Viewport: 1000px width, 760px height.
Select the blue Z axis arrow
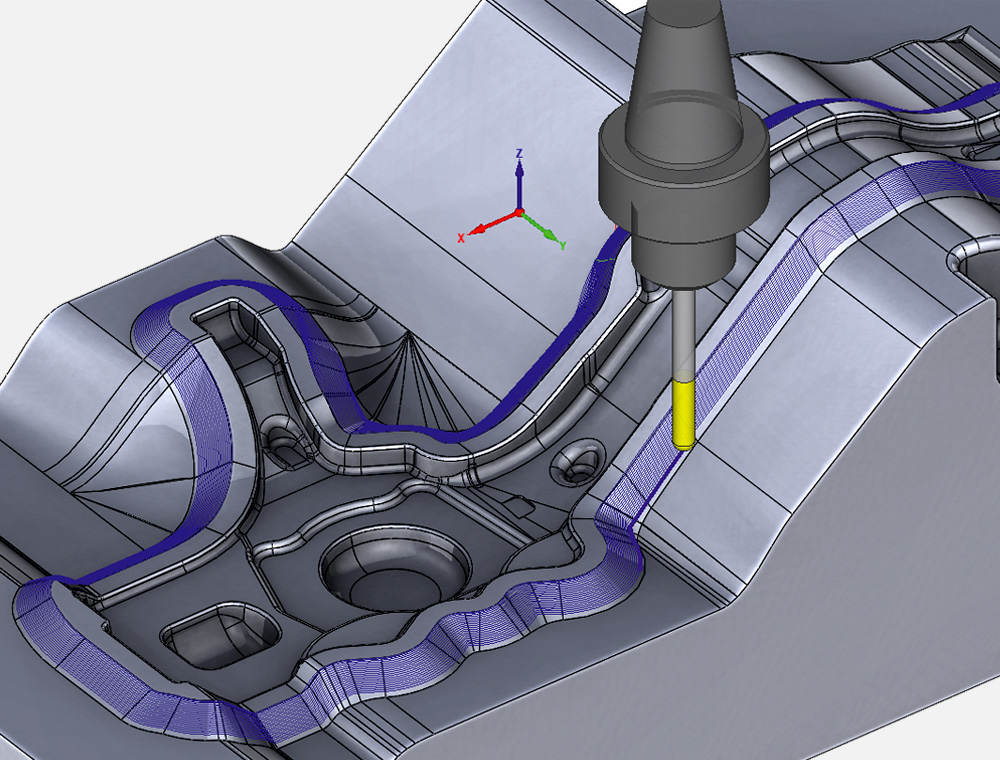coord(520,185)
